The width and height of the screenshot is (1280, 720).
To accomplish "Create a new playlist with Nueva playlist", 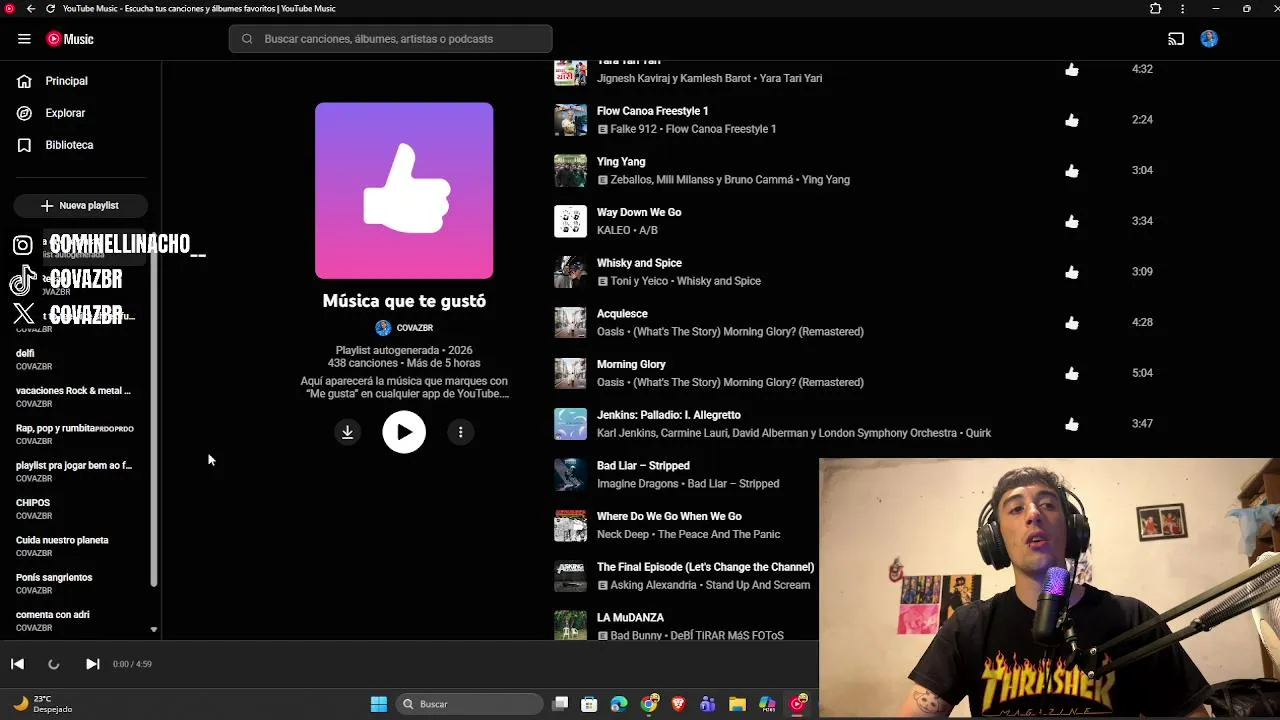I will pyautogui.click(x=80, y=205).
